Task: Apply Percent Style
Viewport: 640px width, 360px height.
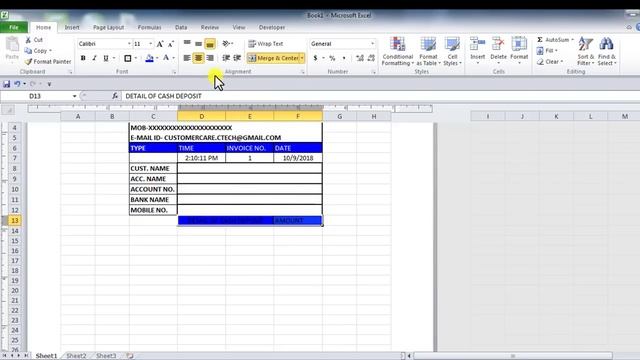Action: pos(332,58)
